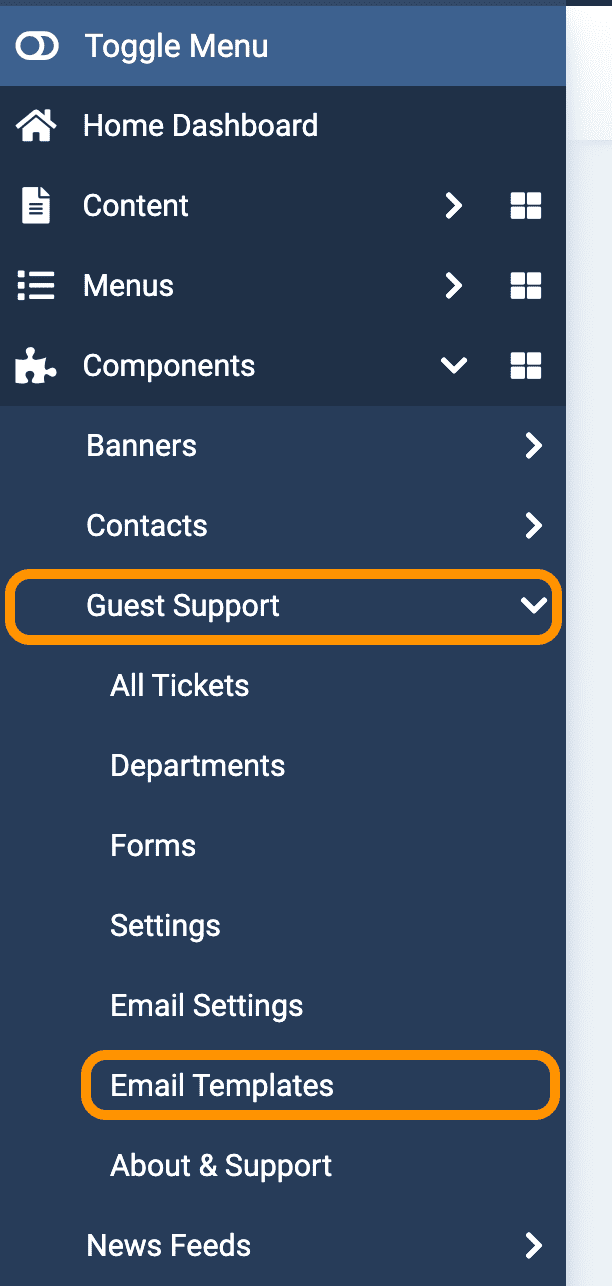The height and width of the screenshot is (1286, 612).
Task: Expand the Contacts submenu arrow
Action: [534, 526]
